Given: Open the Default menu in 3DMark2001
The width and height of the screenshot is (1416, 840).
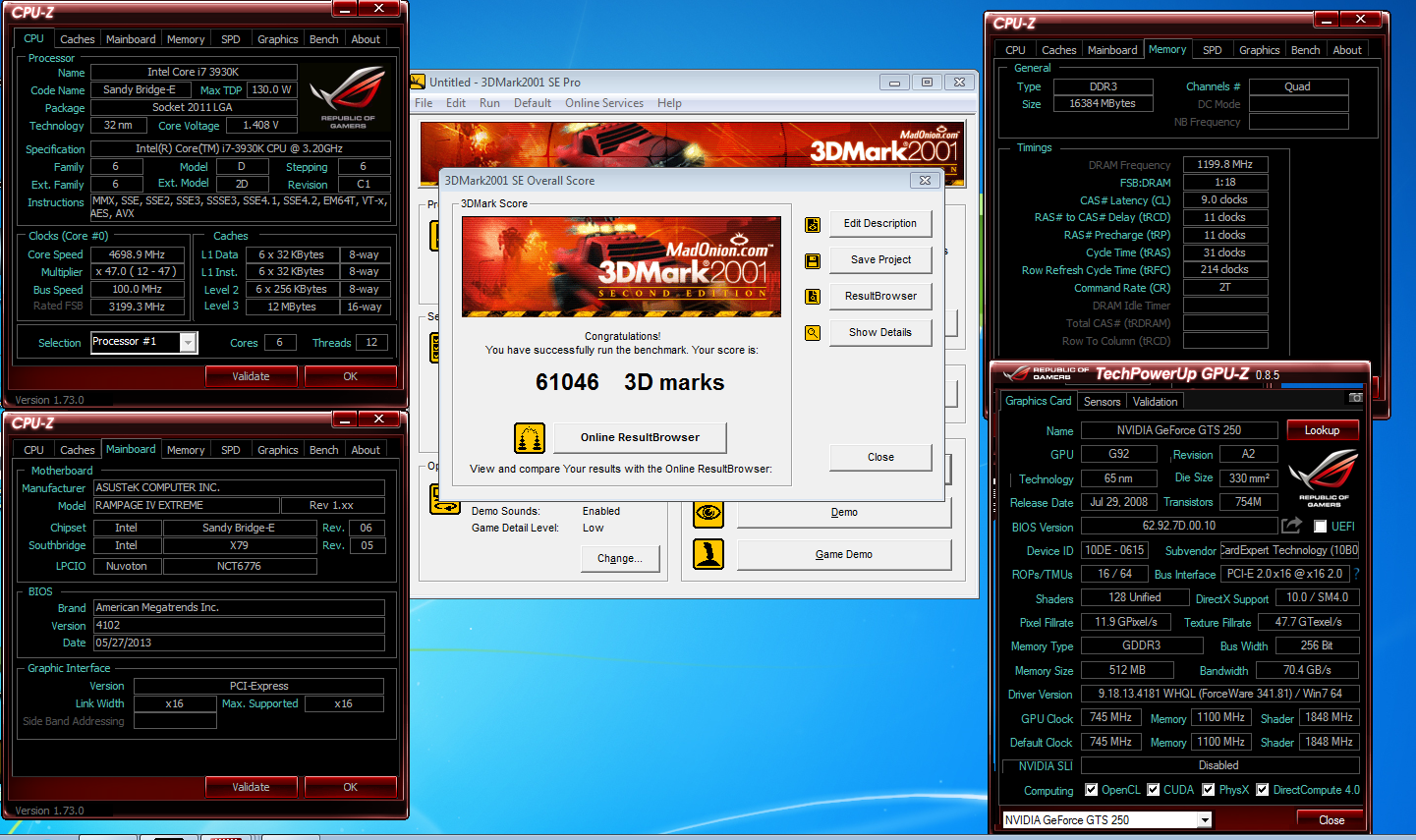Looking at the screenshot, I should (533, 103).
